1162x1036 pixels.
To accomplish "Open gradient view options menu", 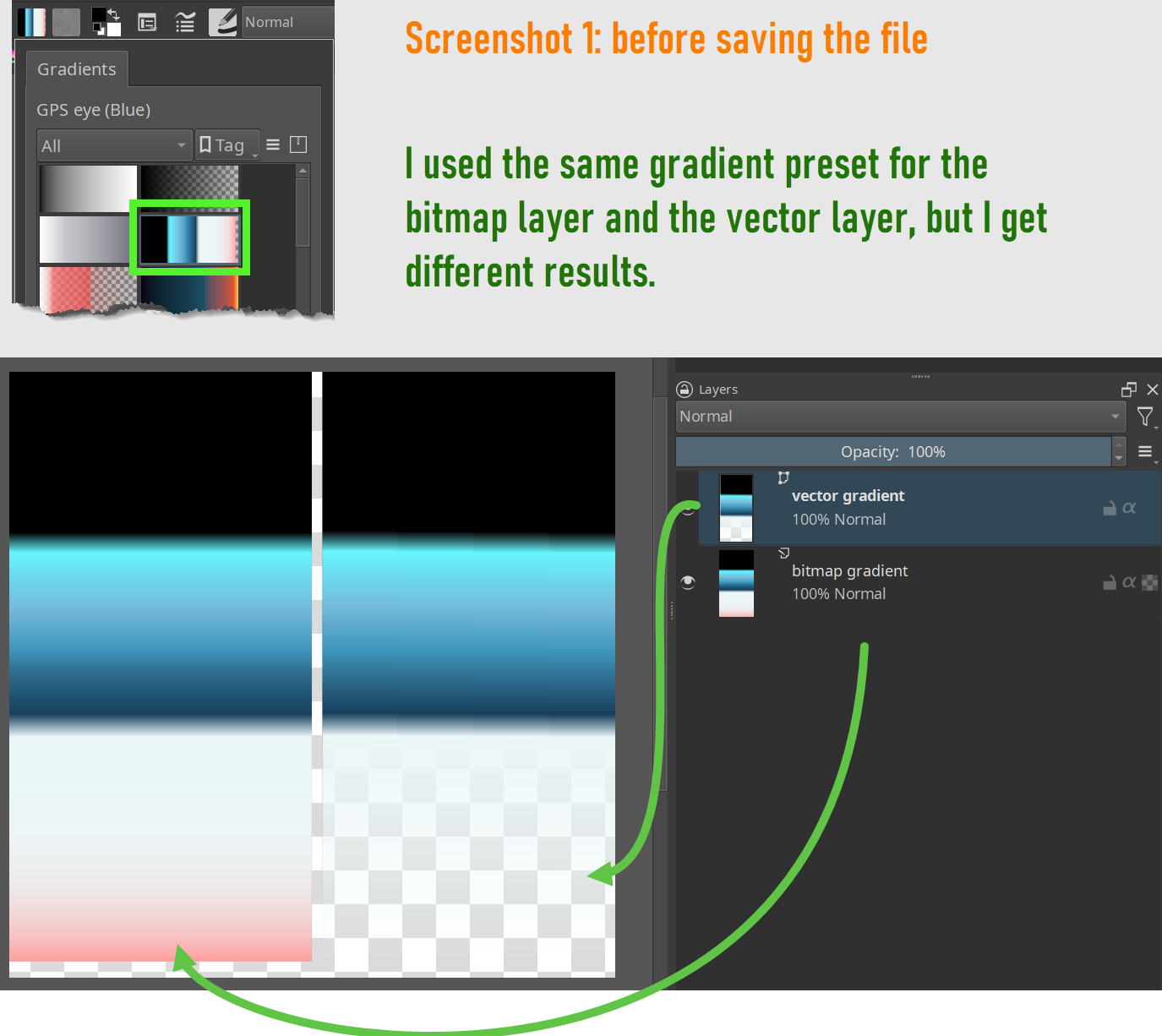I will tap(273, 144).
